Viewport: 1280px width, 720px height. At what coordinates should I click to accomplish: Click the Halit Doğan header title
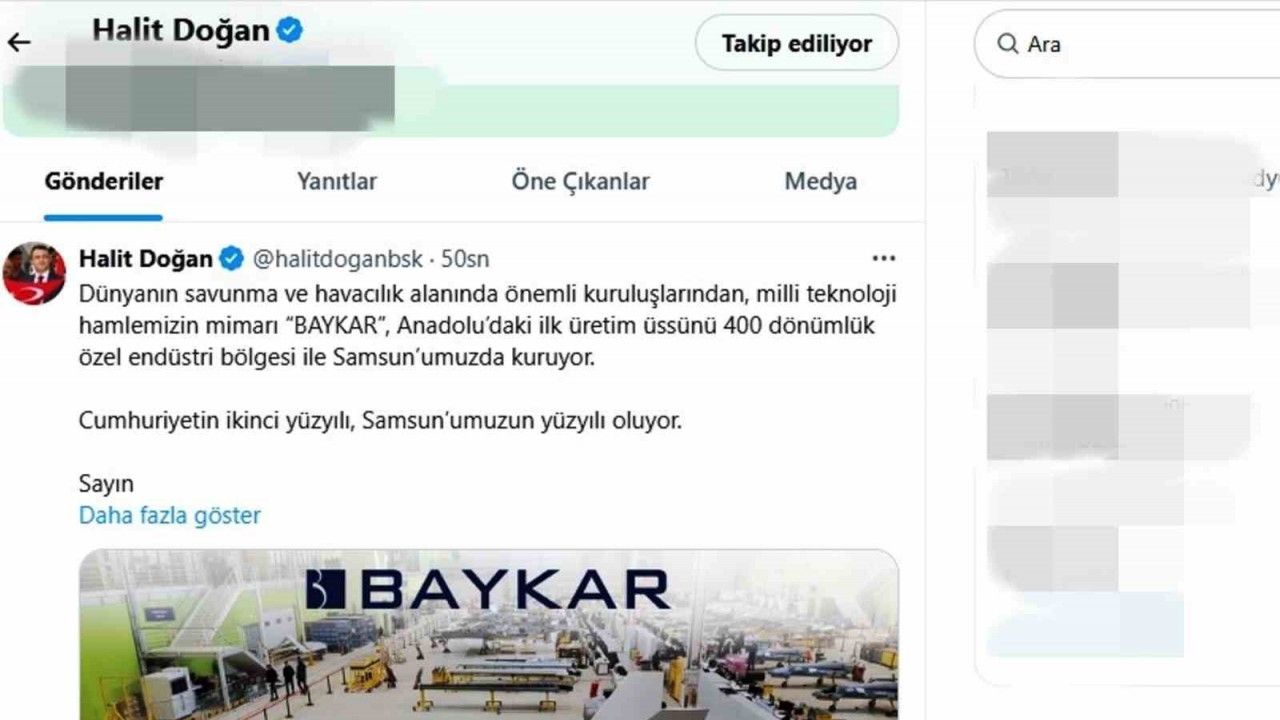(181, 30)
